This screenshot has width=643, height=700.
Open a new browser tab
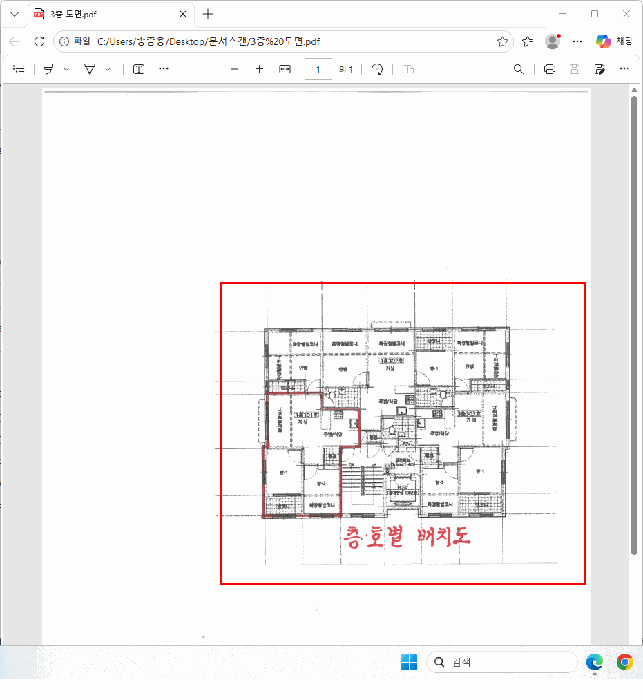(208, 14)
